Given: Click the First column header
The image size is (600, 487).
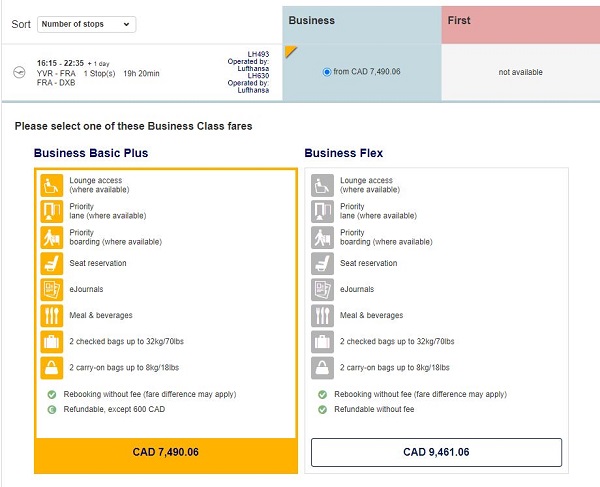Looking at the screenshot, I should click(520, 21).
